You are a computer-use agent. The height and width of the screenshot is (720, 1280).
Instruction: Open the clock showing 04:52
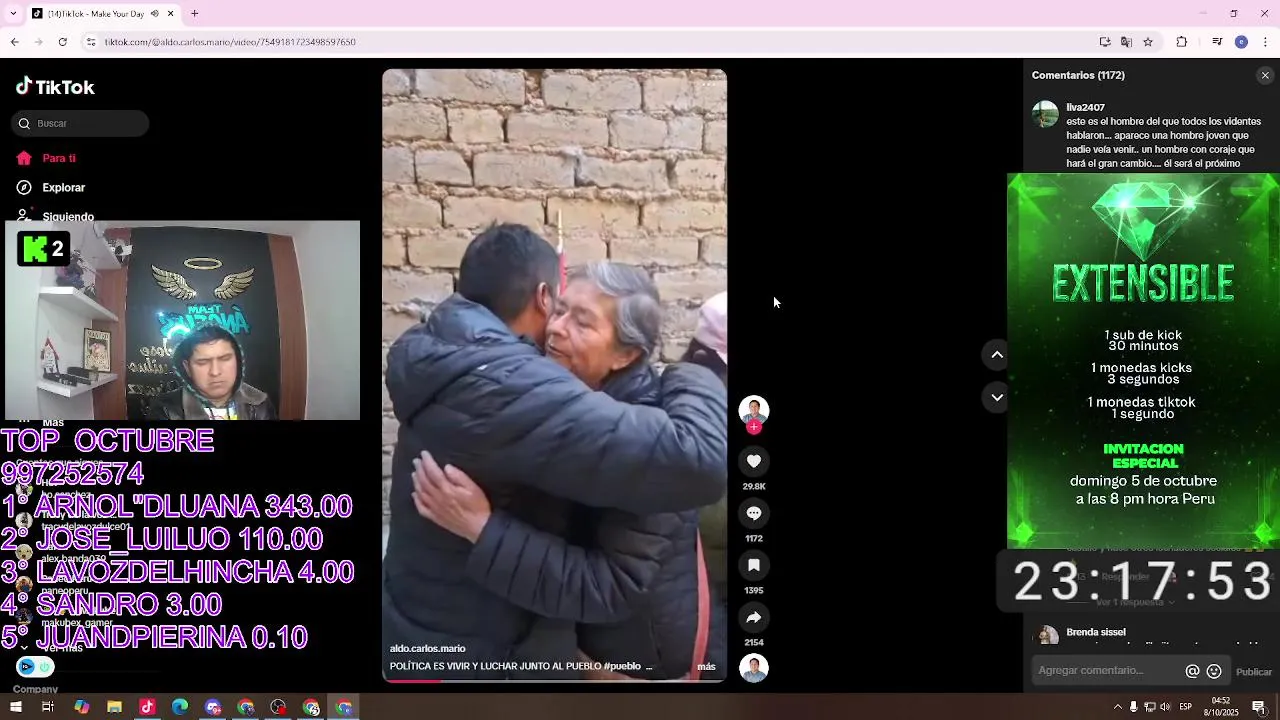click(1221, 707)
